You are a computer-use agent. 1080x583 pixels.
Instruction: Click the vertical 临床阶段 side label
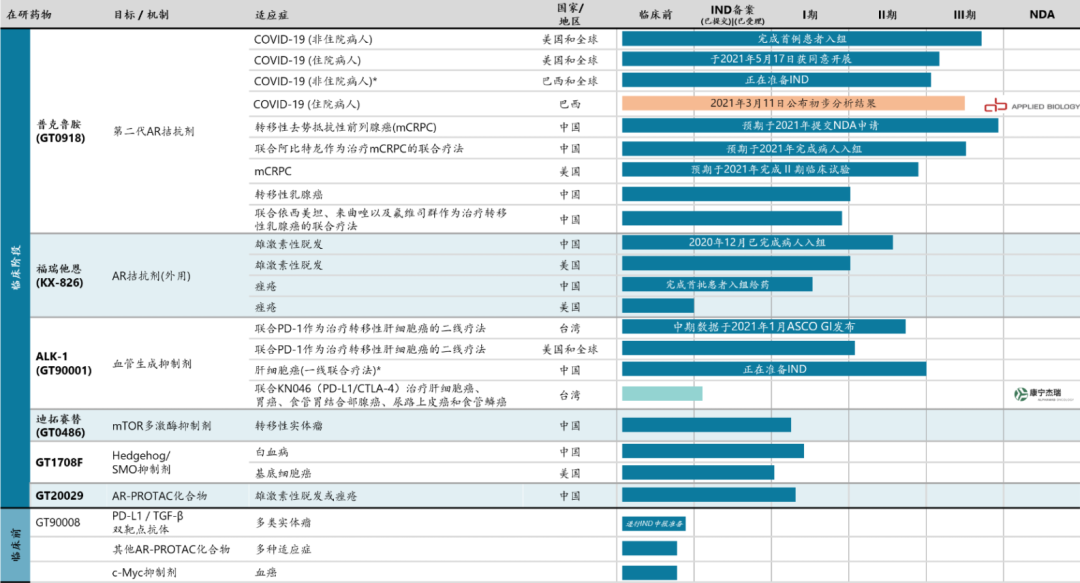click(x=15, y=267)
